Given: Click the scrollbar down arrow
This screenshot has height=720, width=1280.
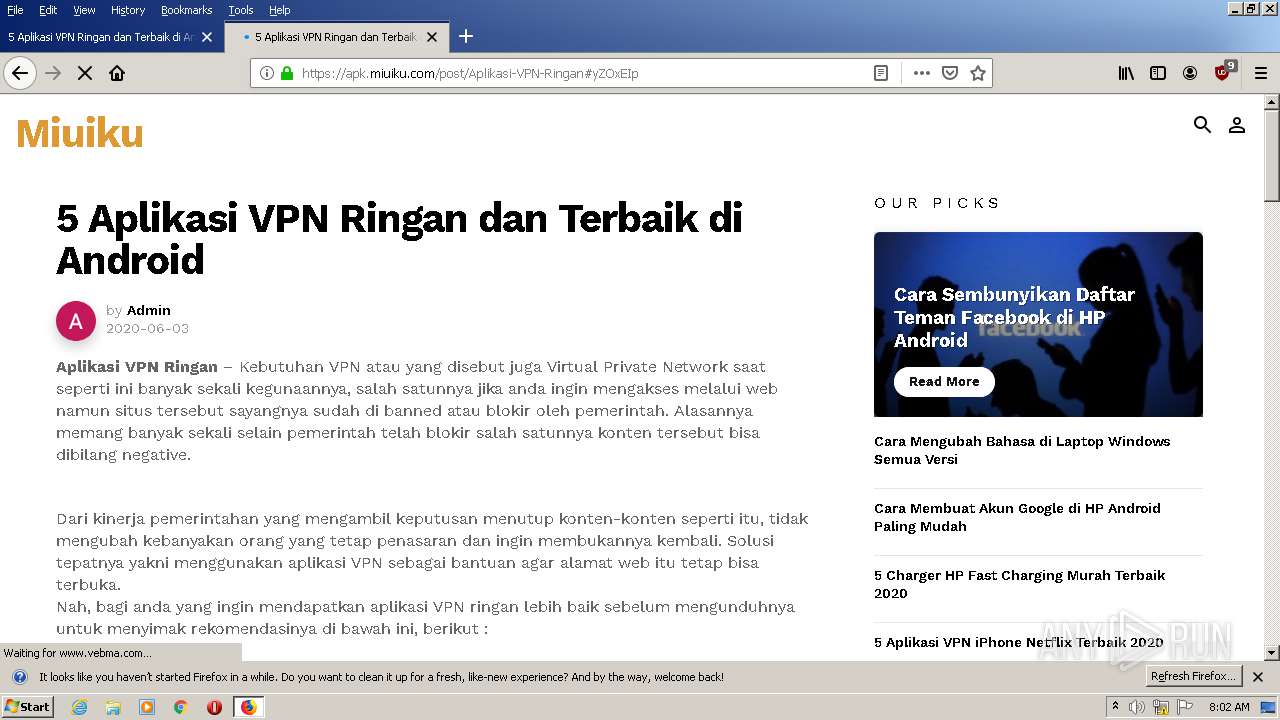Looking at the screenshot, I should click(1272, 653).
